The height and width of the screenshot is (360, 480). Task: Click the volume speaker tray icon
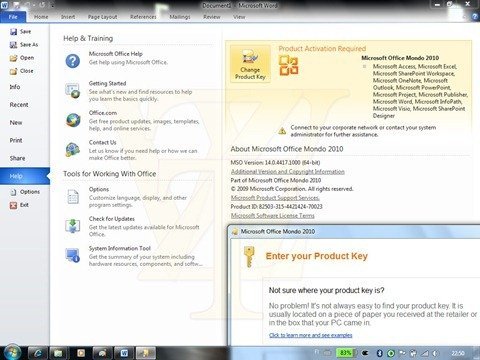[435, 353]
